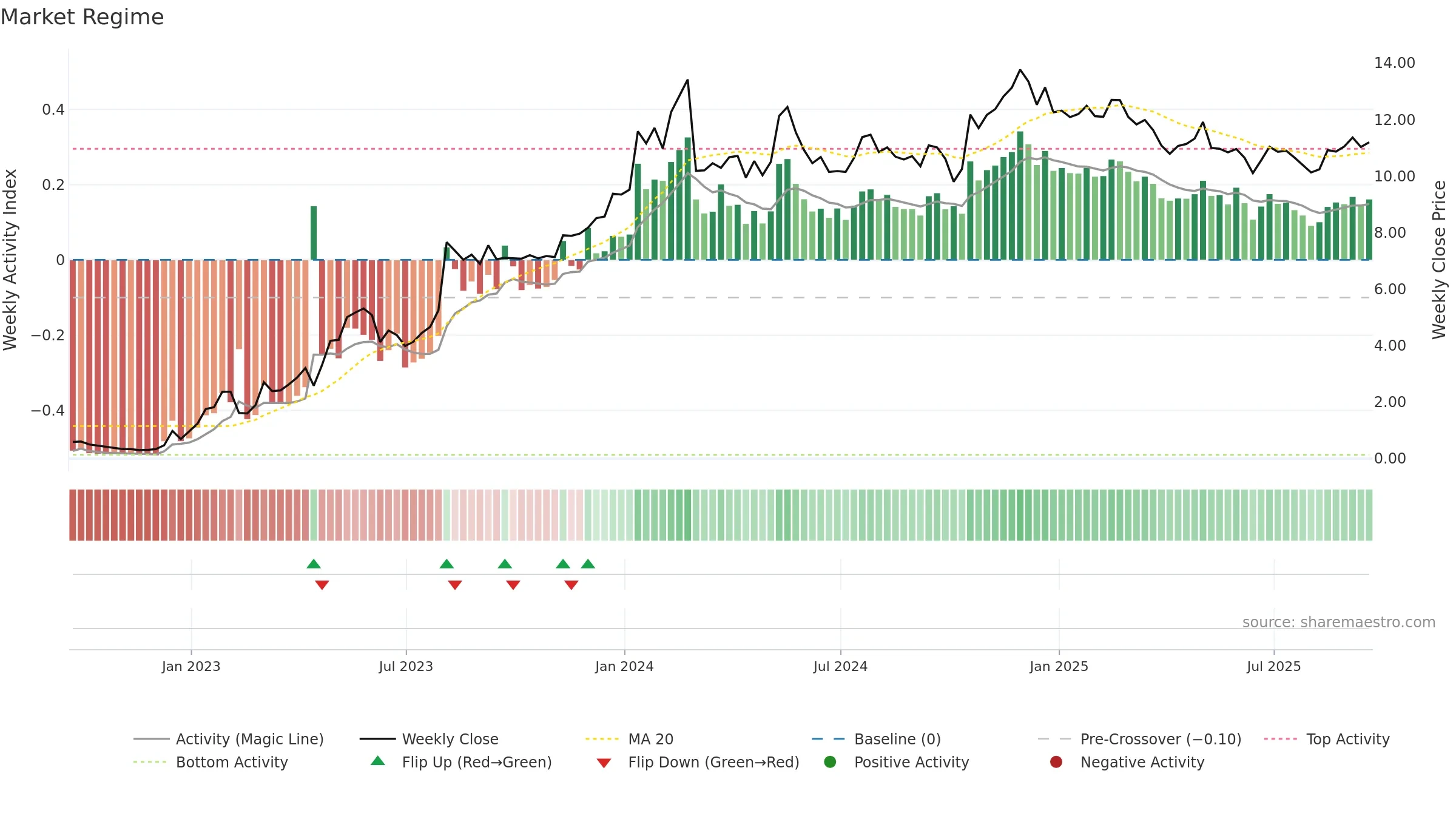Viewport: 1456px width, 819px height.
Task: Click the −0.2 activity axis tick
Action: 48,335
